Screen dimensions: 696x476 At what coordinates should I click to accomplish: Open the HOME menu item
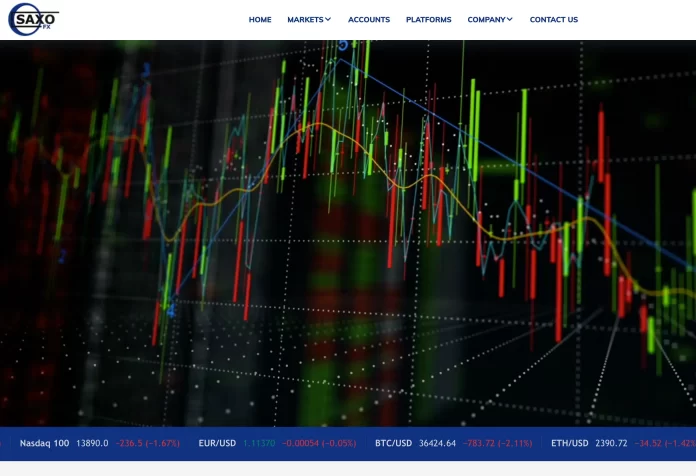pyautogui.click(x=260, y=20)
